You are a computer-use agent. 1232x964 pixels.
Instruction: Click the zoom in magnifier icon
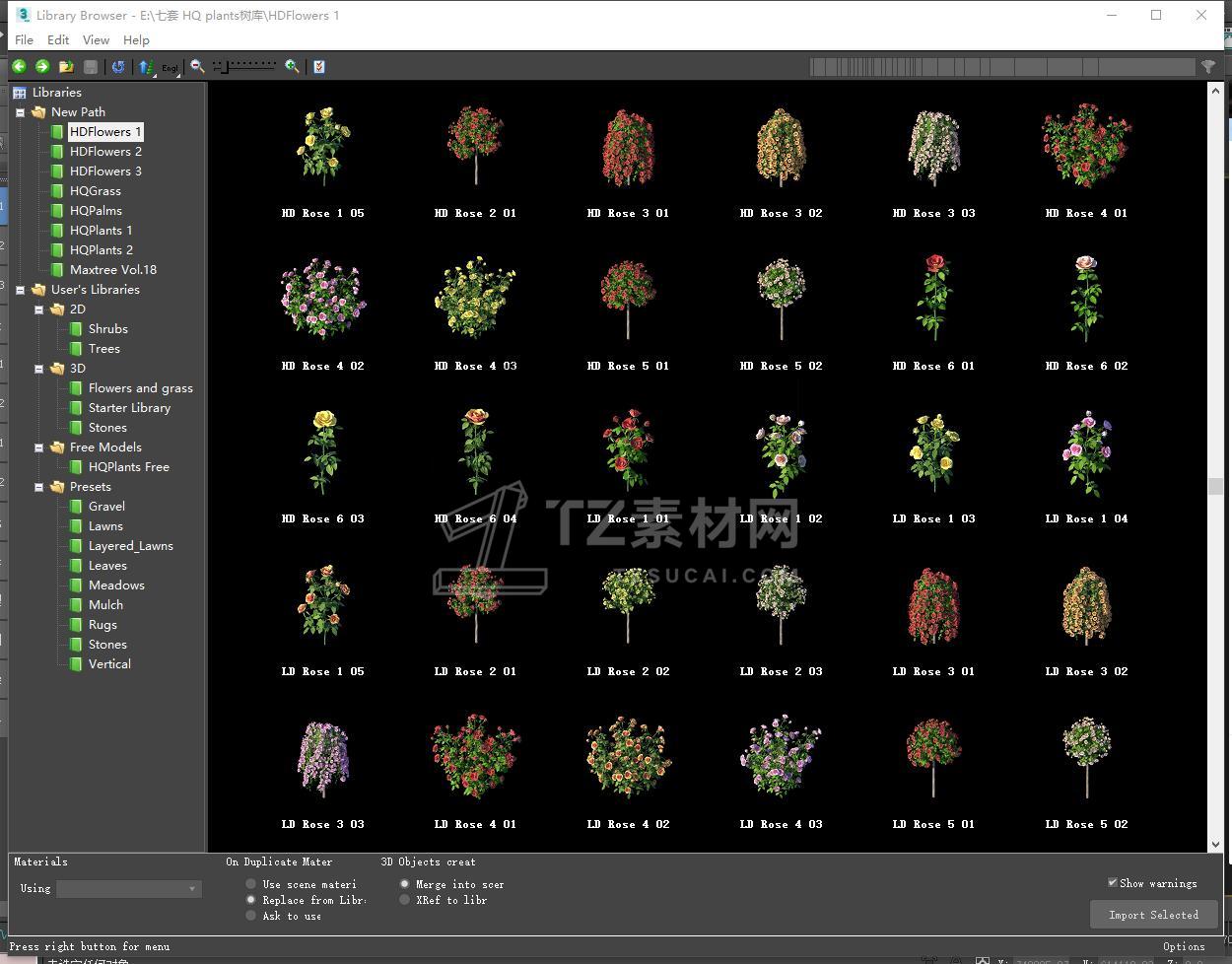292,66
